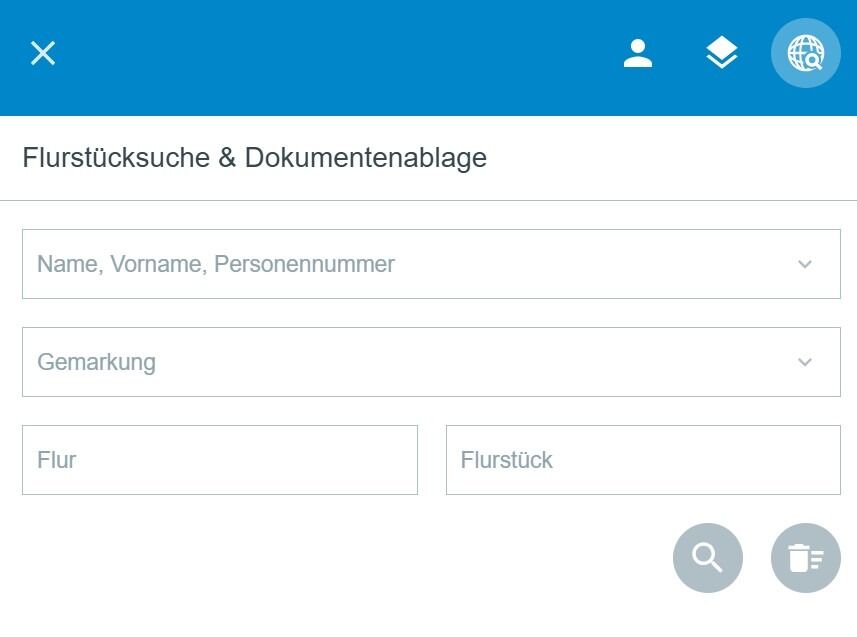The width and height of the screenshot is (857, 637).
Task: Focus the Flurstück input field
Action: [643, 460]
